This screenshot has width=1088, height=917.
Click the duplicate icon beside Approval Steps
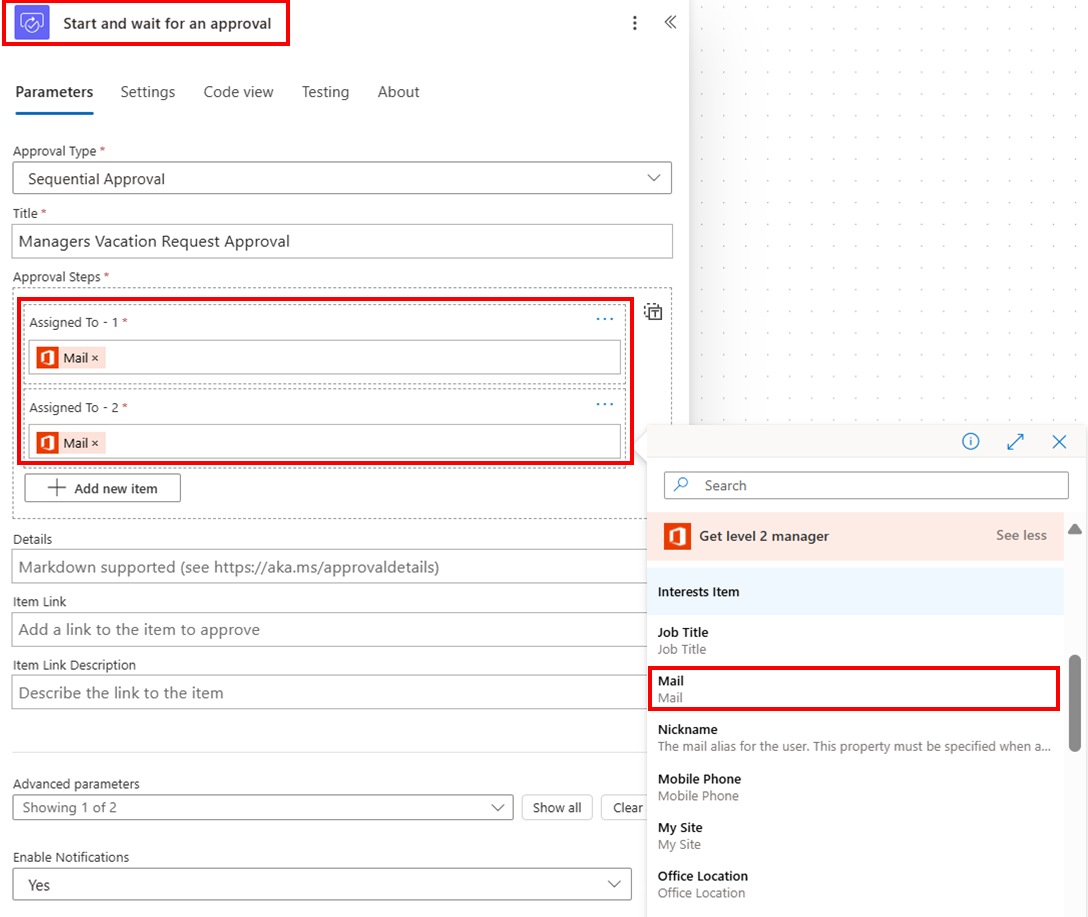[652, 312]
